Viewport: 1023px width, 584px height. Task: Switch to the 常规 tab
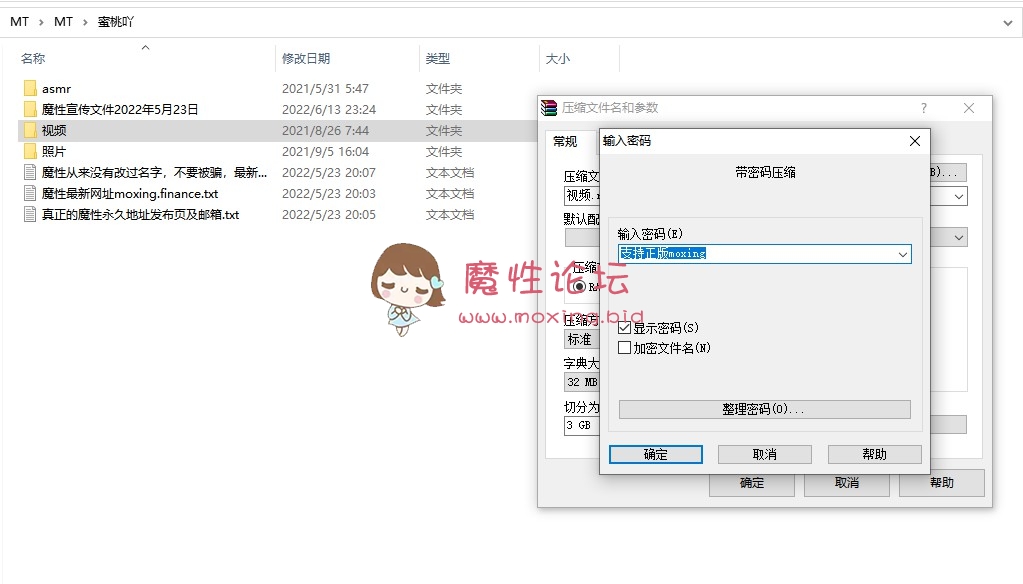[566, 141]
